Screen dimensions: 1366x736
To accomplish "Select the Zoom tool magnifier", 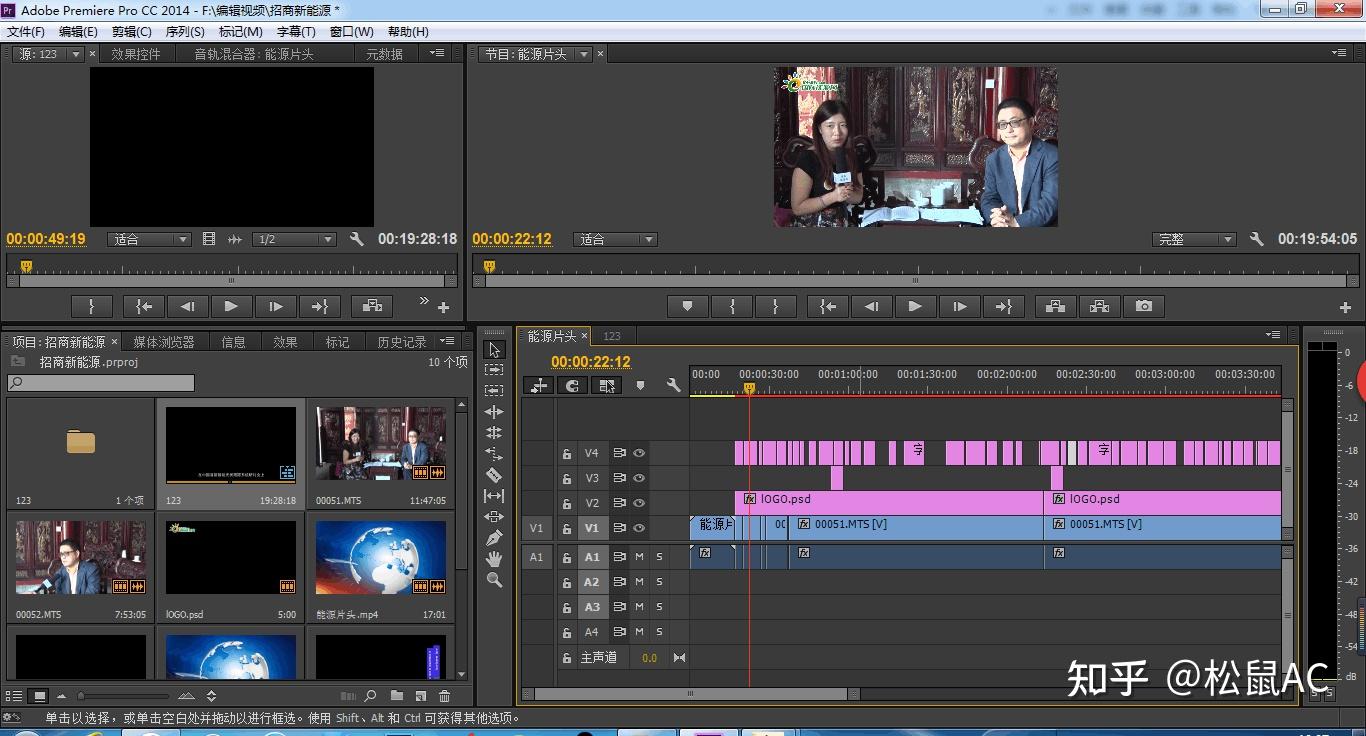I will click(x=493, y=580).
